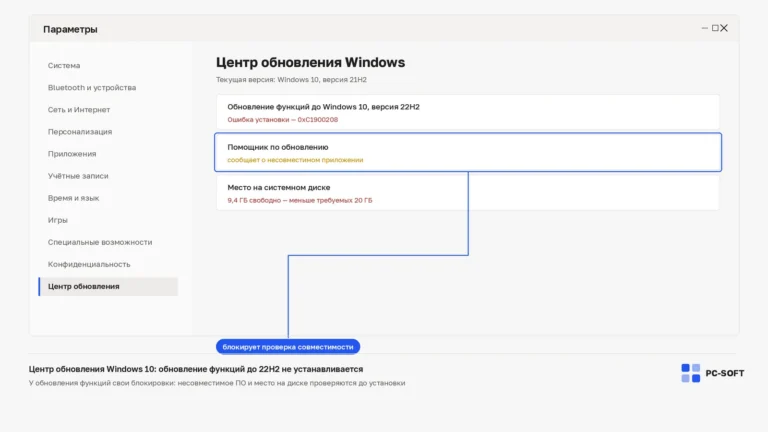This screenshot has width=768, height=432.
Task: Click the Центр обновления Windows heading
Action: click(x=311, y=63)
